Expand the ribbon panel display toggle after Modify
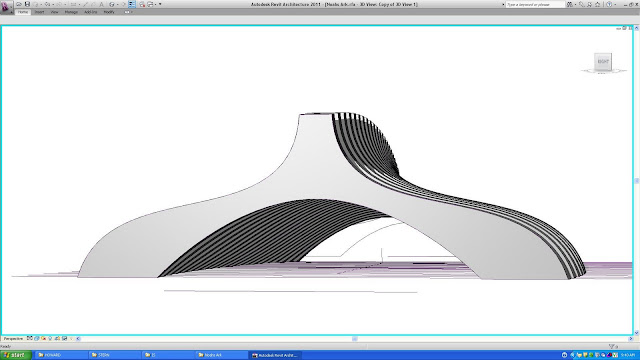The width and height of the screenshot is (640, 360). click(127, 12)
